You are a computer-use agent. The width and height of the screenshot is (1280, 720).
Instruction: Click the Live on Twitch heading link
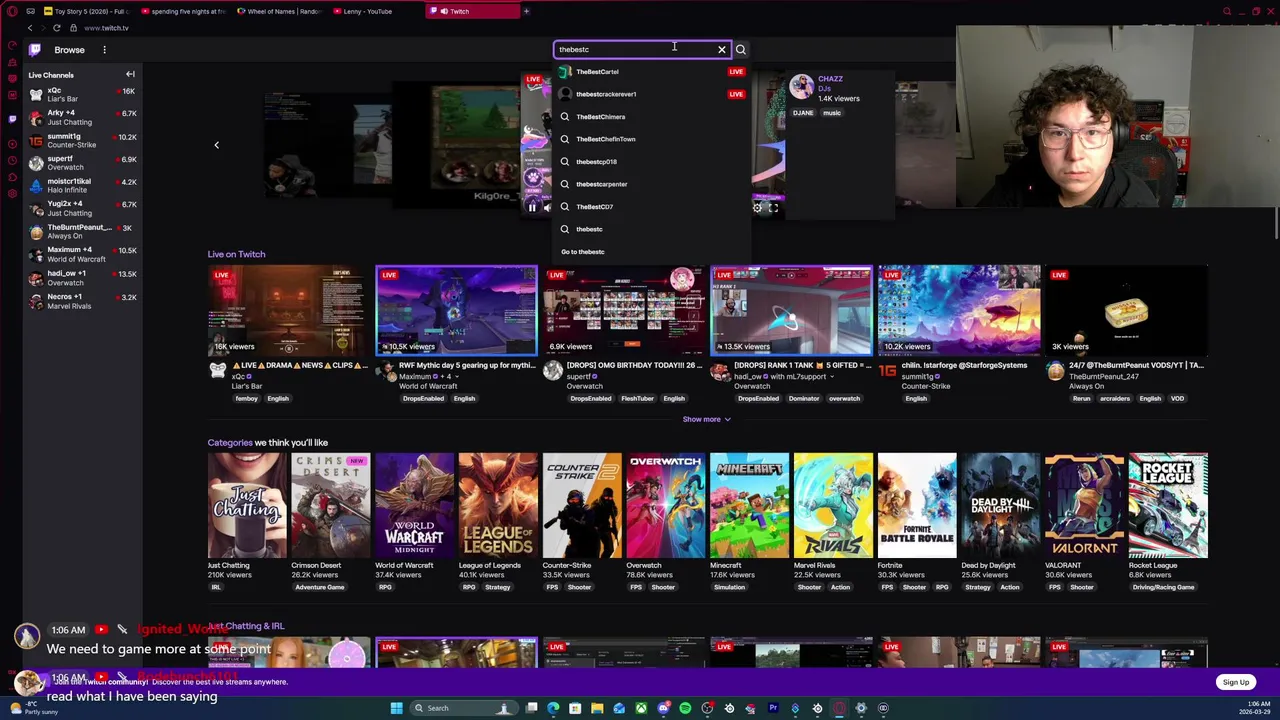(236, 254)
